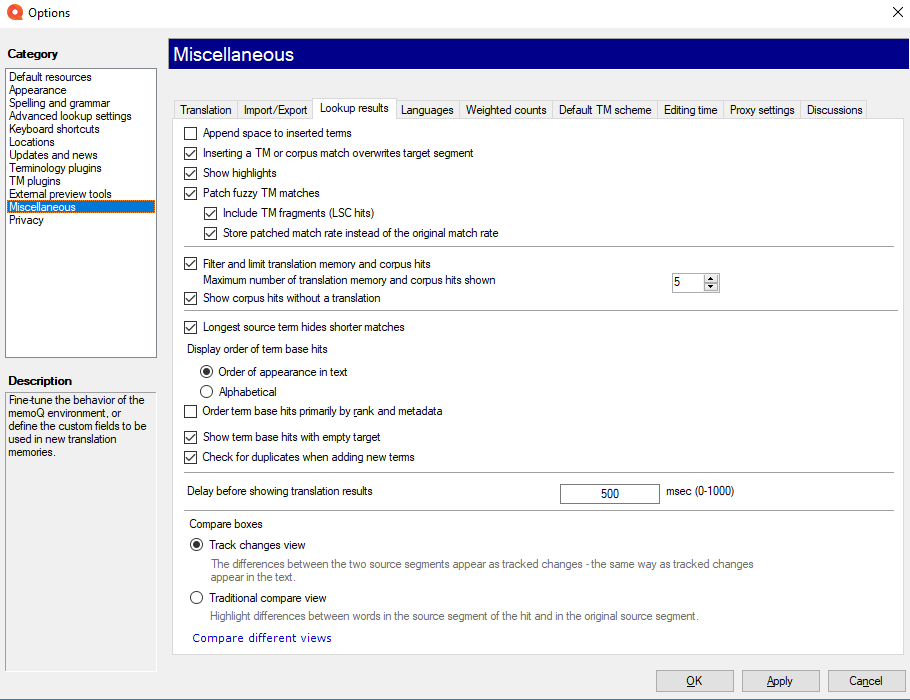Open the Compare different views link
Viewport: 910px width, 700px height.
[262, 638]
